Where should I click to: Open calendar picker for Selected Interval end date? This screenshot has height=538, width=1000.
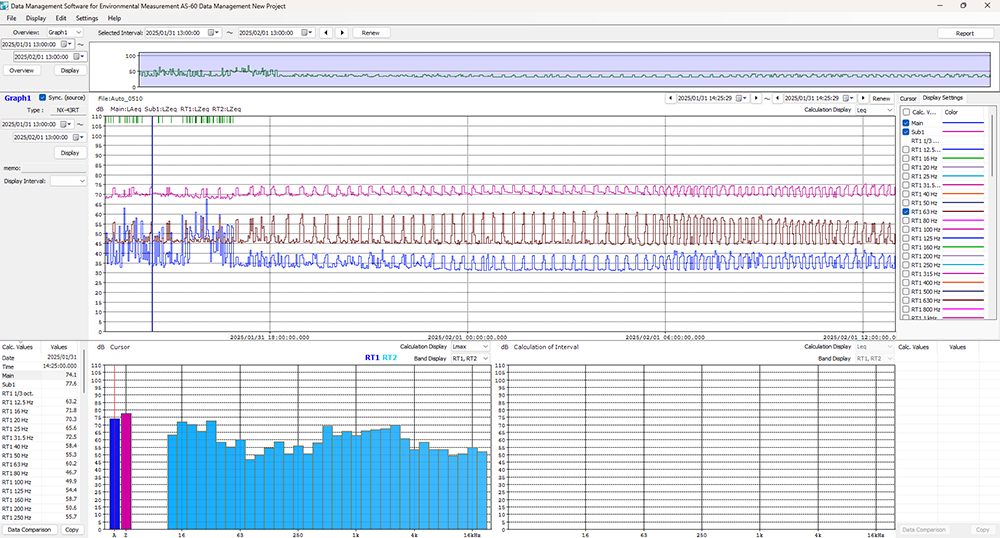(x=307, y=33)
